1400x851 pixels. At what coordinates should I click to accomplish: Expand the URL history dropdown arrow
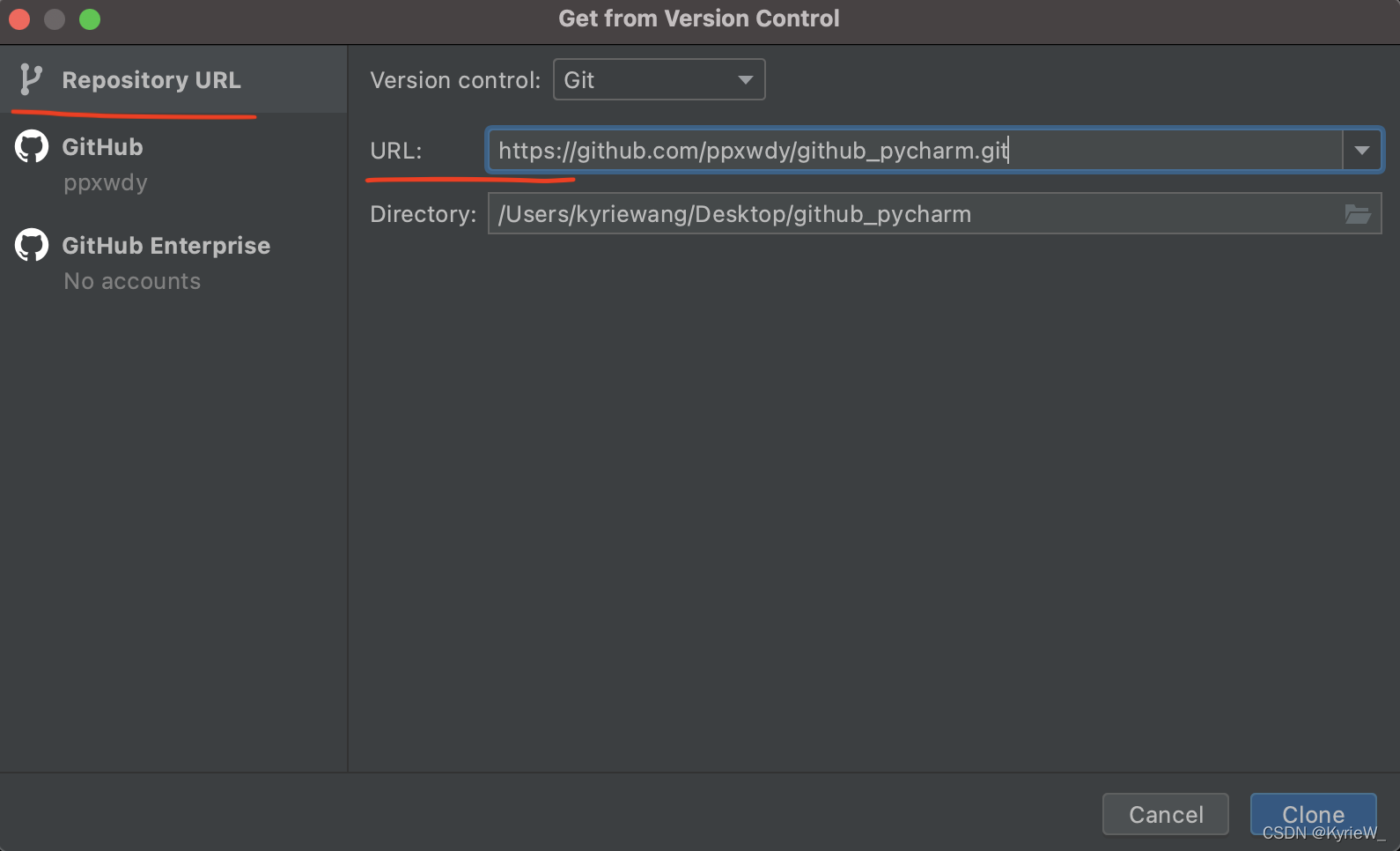(1361, 151)
